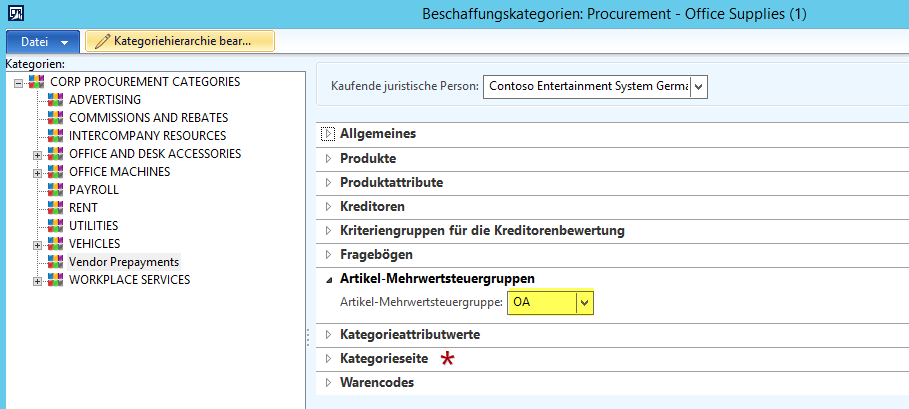Click the INTERCOMPANY RESOURCES category icon
This screenshot has height=409, width=909.
pyautogui.click(x=55, y=136)
